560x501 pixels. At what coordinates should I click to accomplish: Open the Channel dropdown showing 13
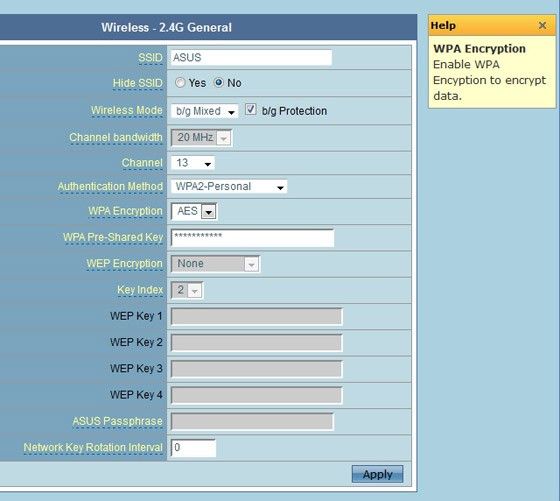coord(193,163)
